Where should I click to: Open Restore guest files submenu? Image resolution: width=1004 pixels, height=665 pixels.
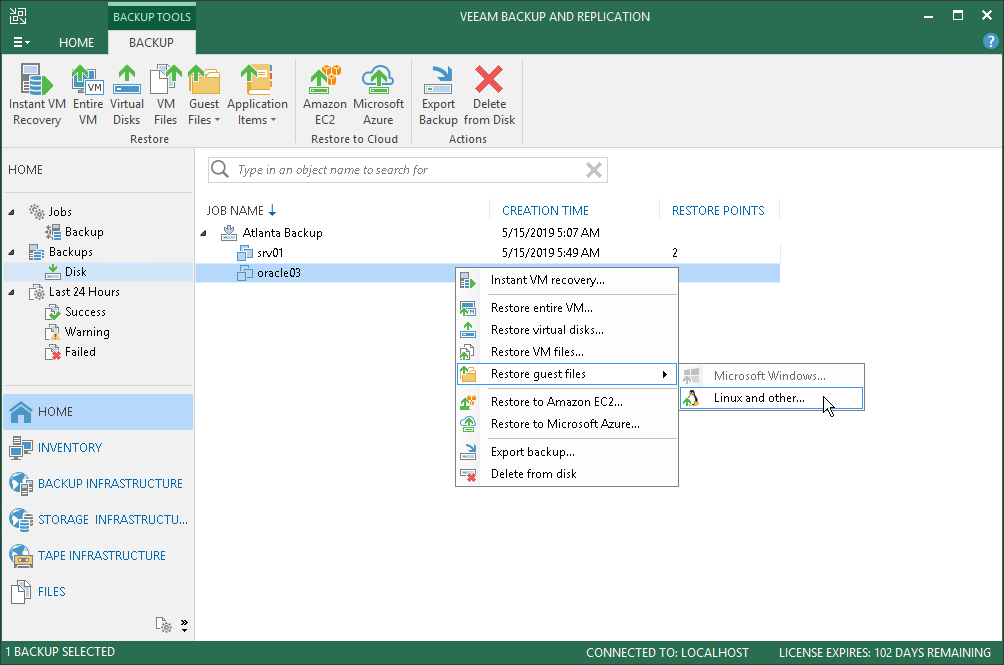pyautogui.click(x=567, y=374)
